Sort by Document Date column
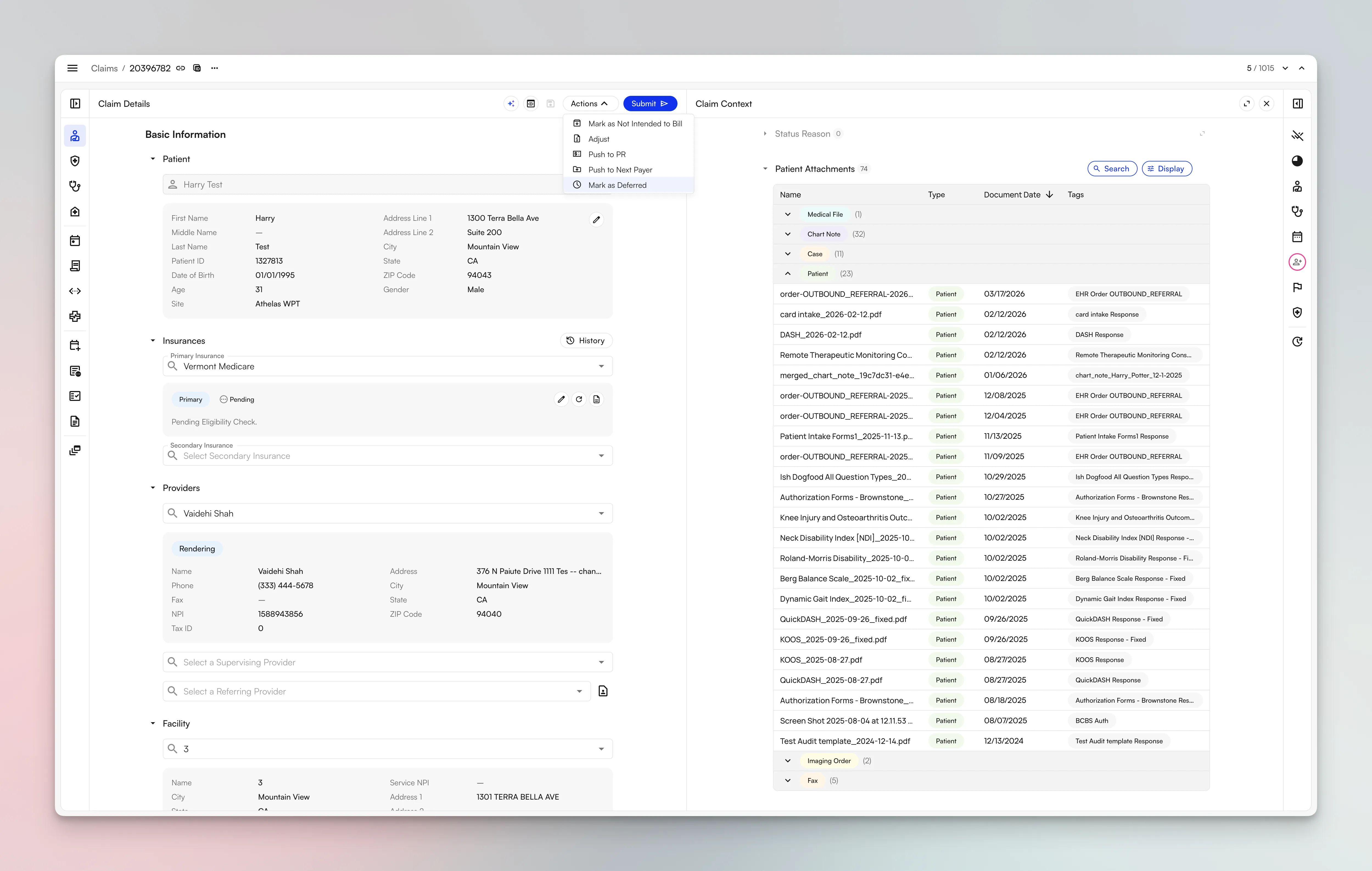 [1018, 195]
